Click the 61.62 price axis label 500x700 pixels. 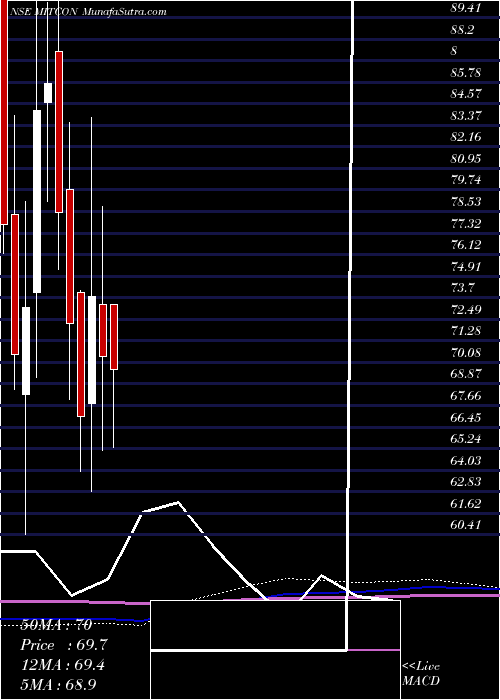click(x=466, y=504)
